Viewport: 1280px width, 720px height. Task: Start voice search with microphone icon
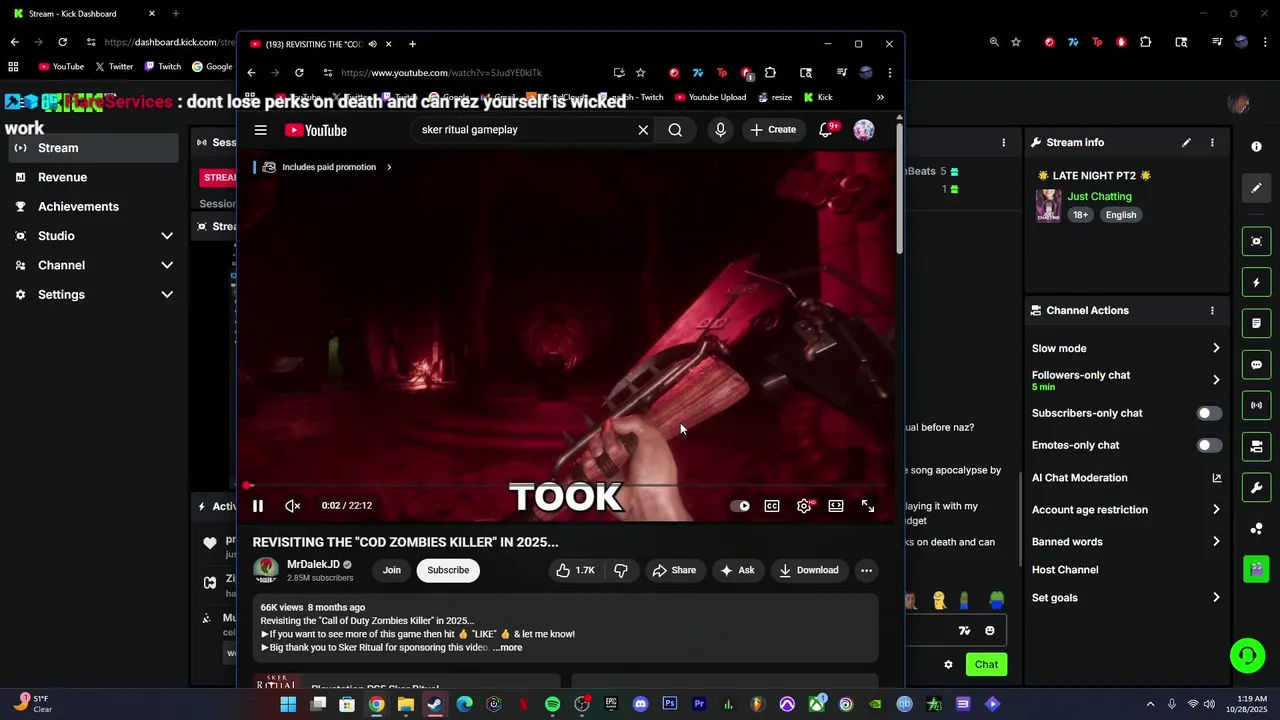pyautogui.click(x=720, y=130)
